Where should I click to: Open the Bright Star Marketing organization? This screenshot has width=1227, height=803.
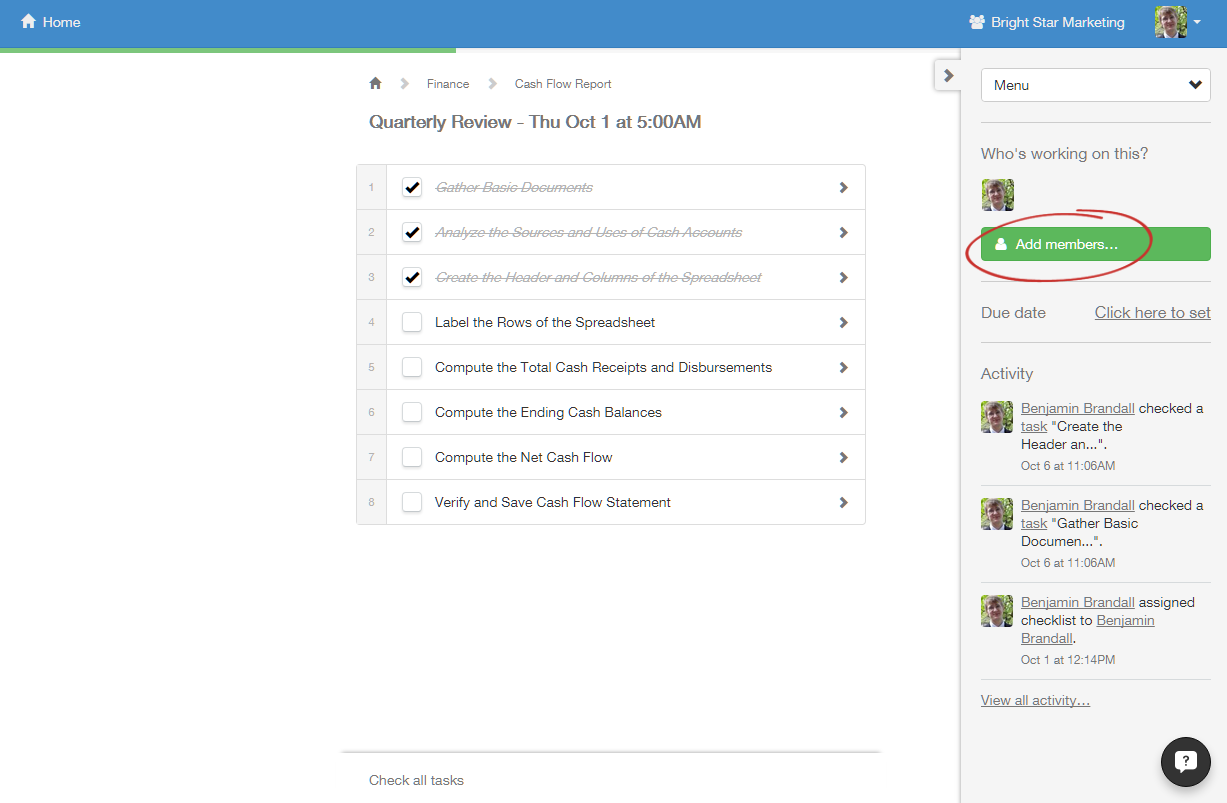[1046, 22]
